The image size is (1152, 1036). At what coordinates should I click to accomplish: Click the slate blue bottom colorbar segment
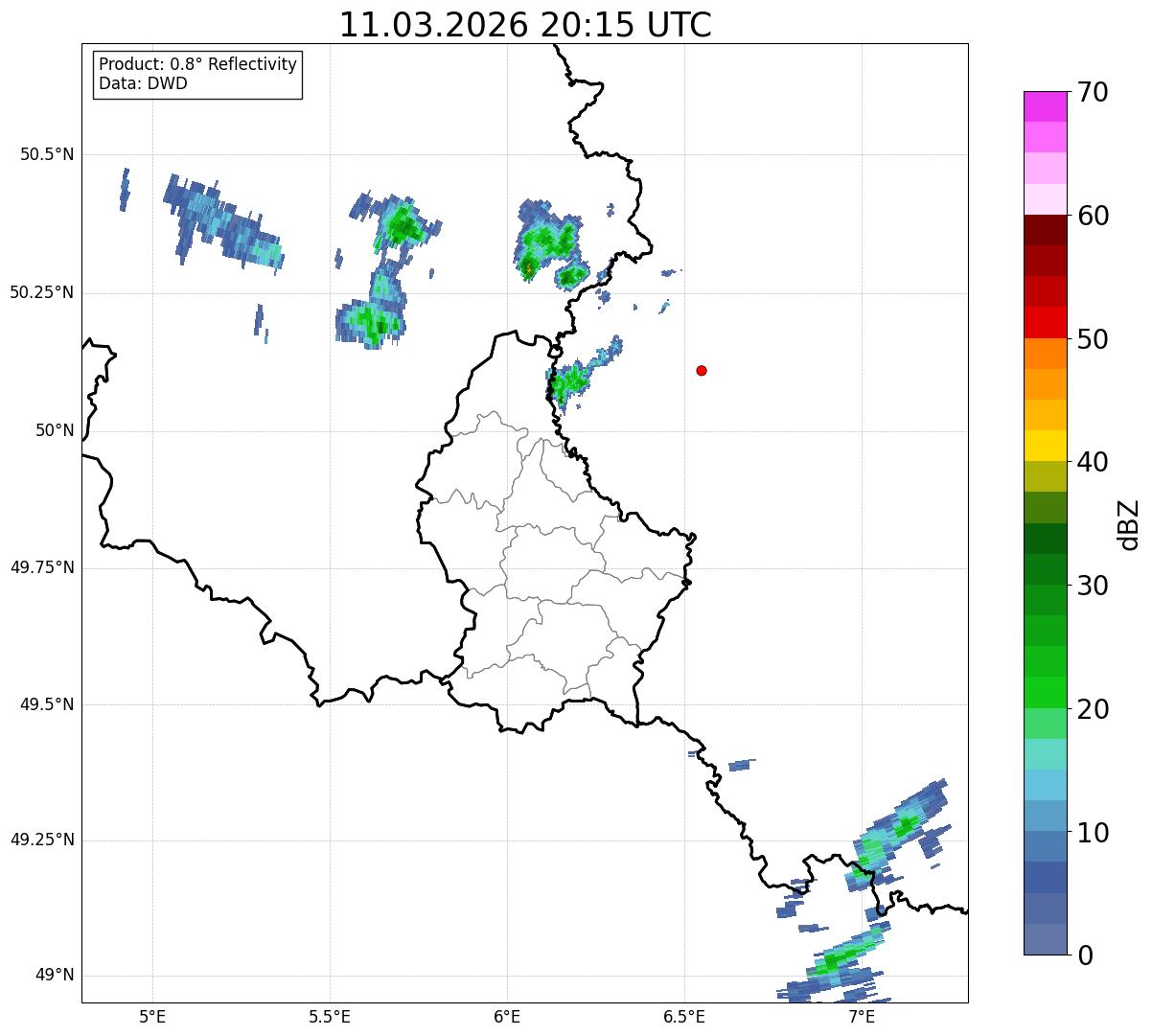tap(1045, 939)
